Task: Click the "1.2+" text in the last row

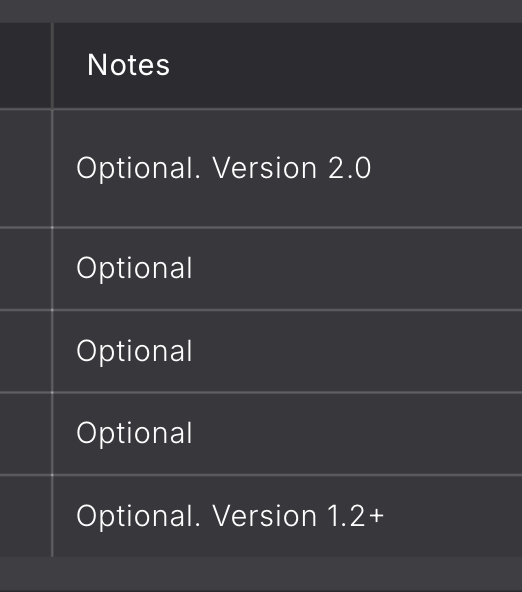Action: [356, 516]
